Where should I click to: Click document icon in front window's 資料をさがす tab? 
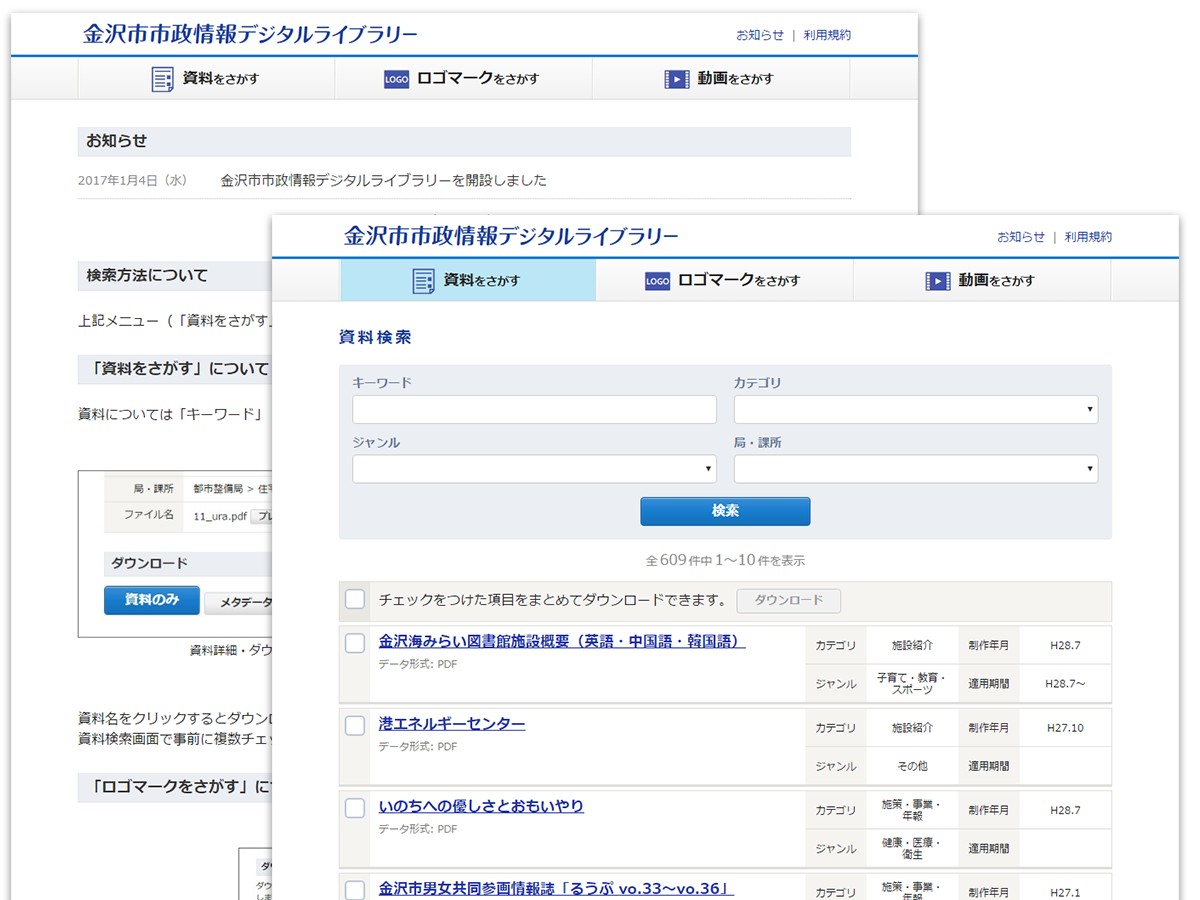point(424,281)
